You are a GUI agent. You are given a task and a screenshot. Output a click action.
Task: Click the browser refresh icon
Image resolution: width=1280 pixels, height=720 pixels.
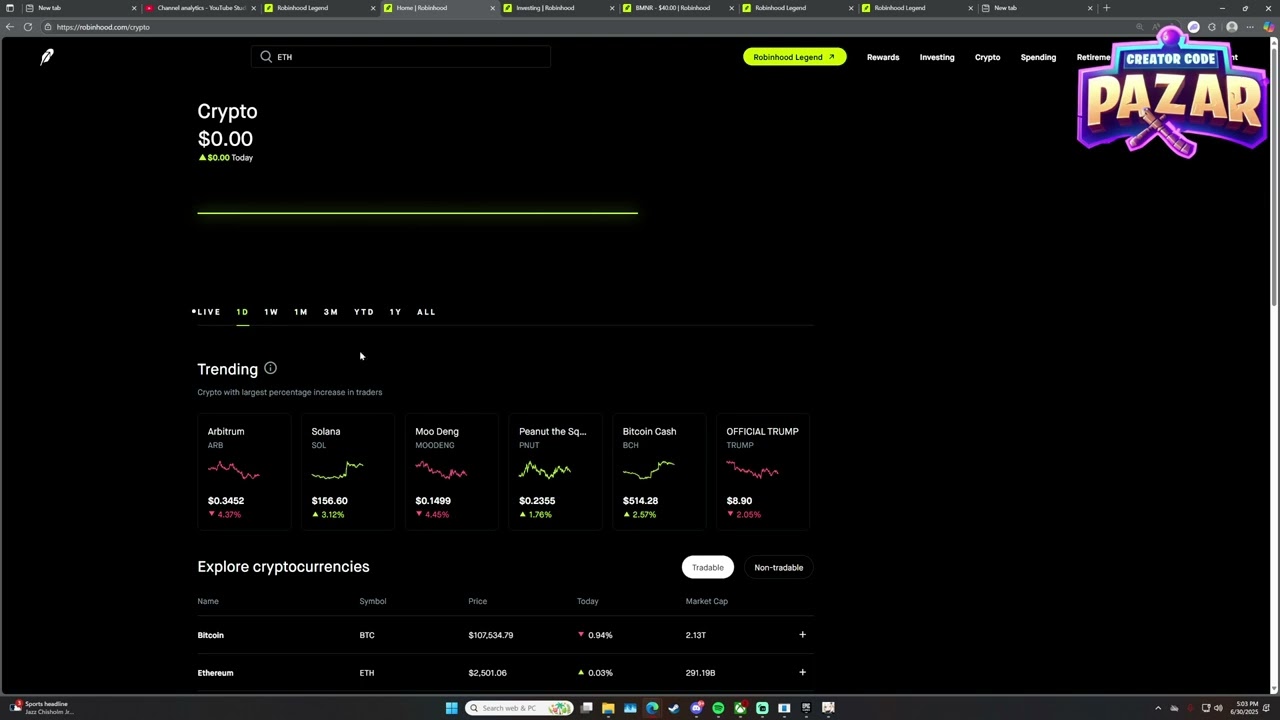27,27
